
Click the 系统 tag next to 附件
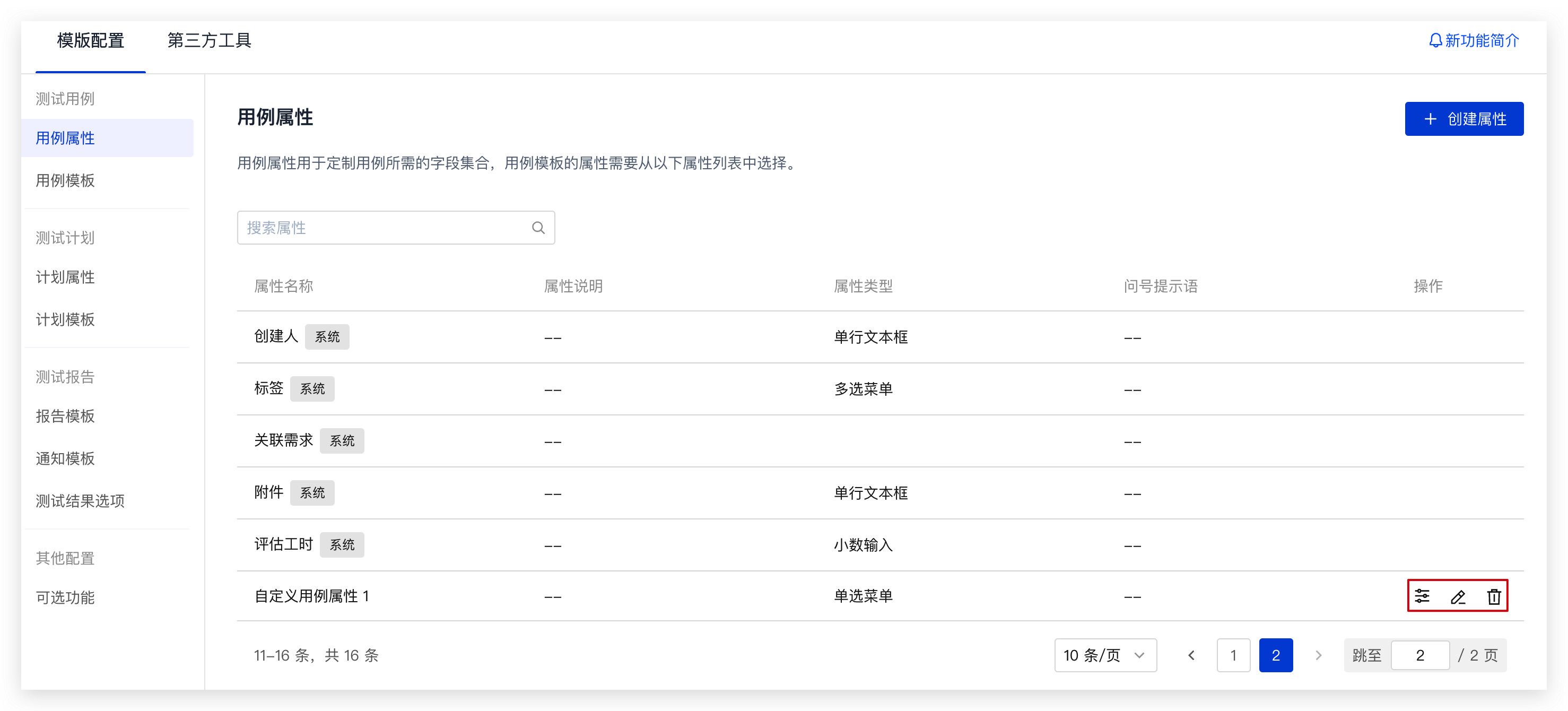pos(312,492)
